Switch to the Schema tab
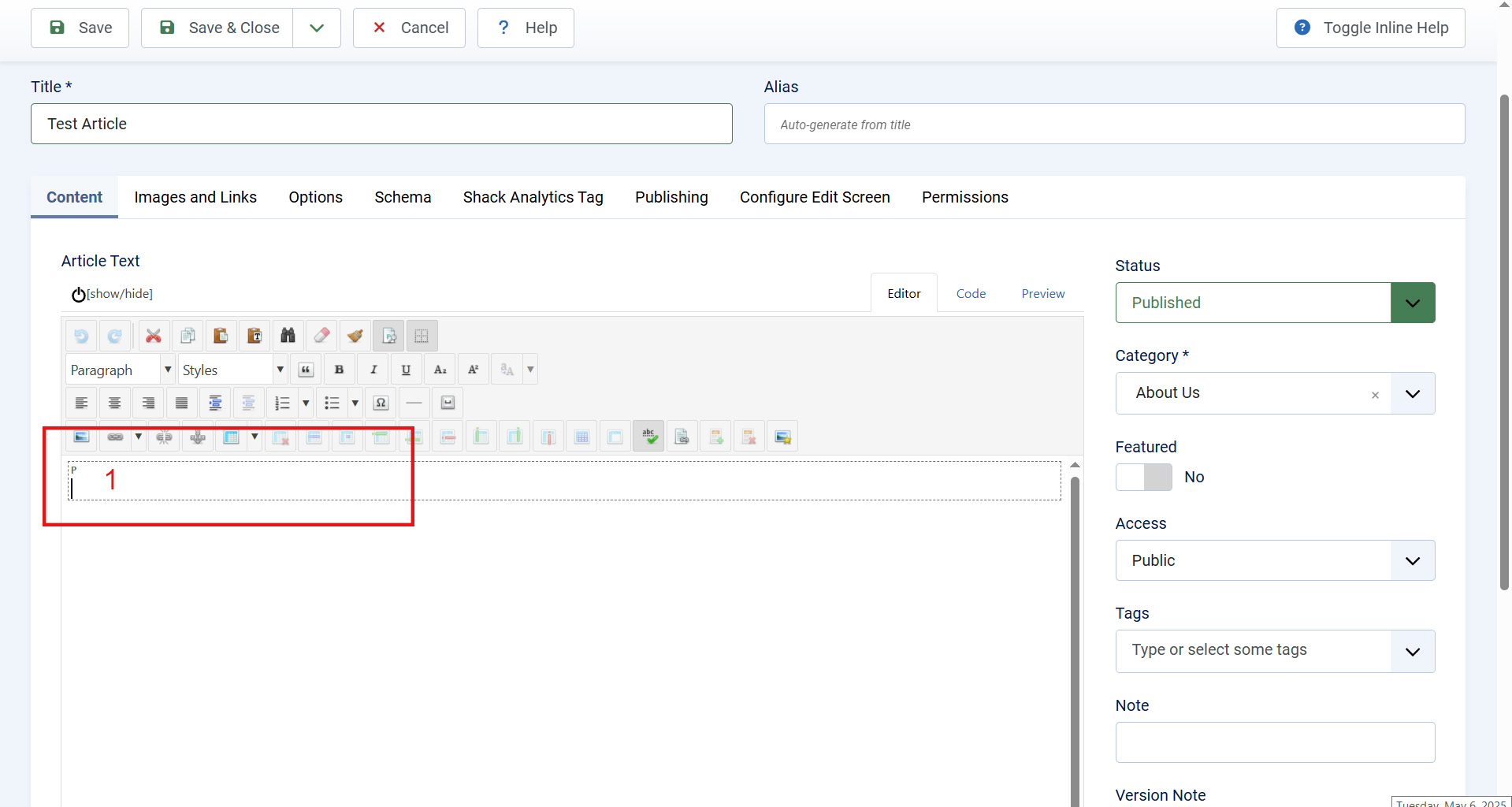The image size is (1512, 807). pos(403,197)
